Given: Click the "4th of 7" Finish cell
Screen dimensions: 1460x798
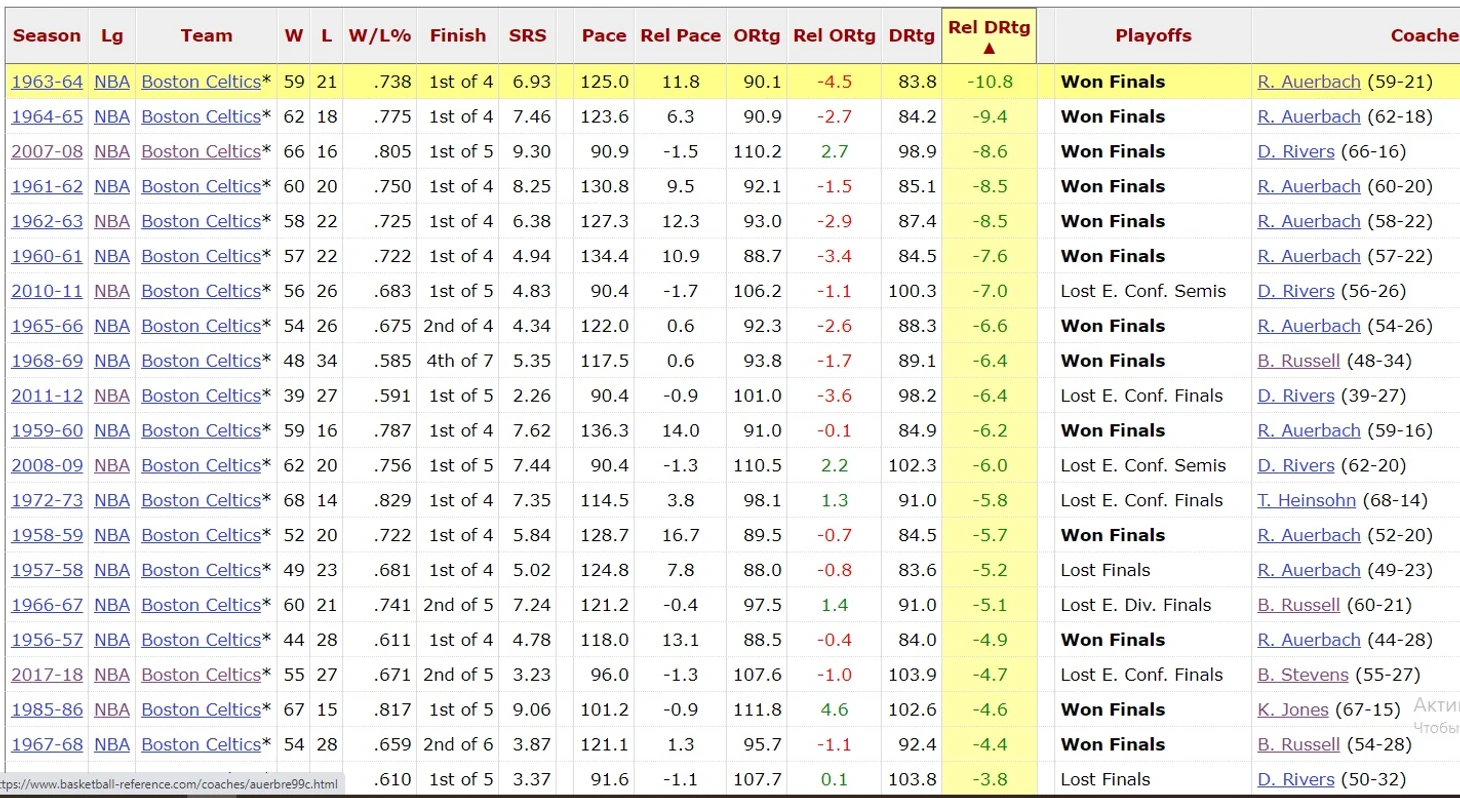Looking at the screenshot, I should click(462, 361).
